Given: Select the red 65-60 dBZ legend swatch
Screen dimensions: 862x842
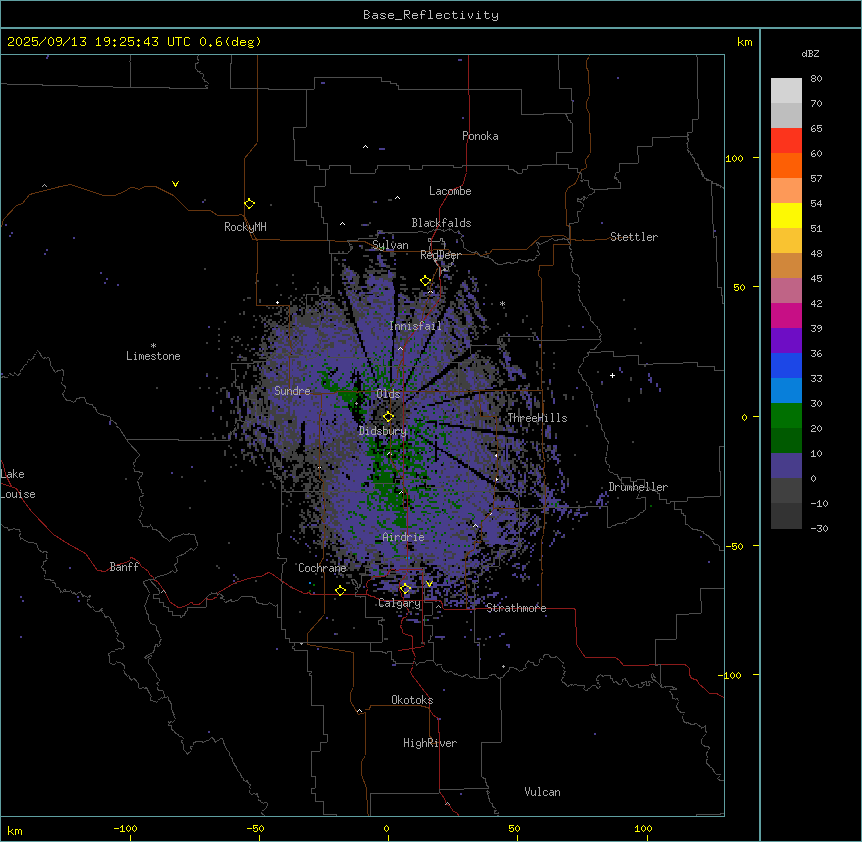Looking at the screenshot, I should pos(786,140).
